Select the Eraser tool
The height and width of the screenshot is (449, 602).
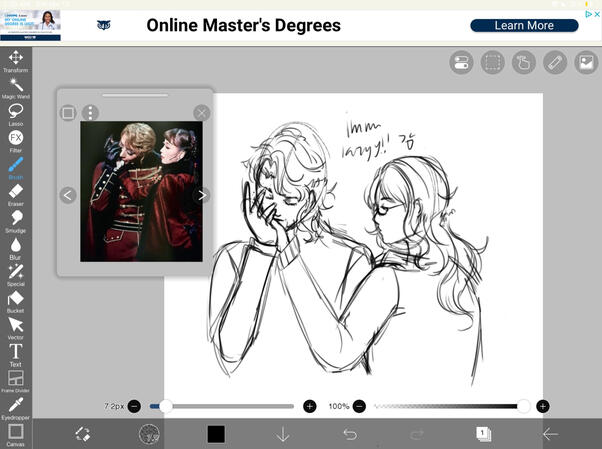(x=16, y=192)
